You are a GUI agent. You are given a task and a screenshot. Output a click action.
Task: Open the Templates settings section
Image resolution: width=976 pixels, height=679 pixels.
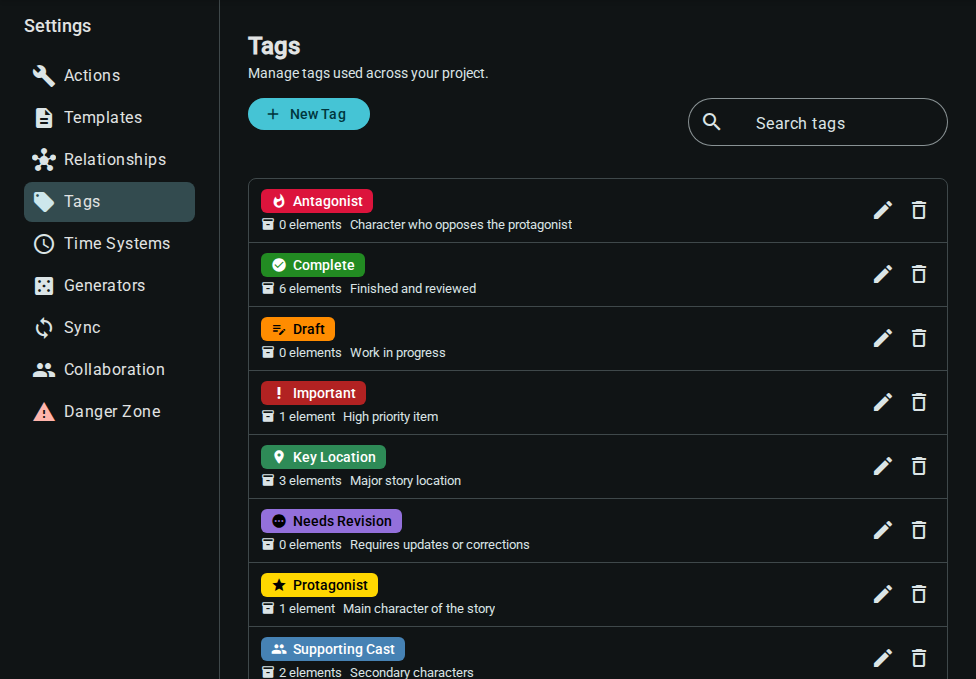[x=109, y=118]
